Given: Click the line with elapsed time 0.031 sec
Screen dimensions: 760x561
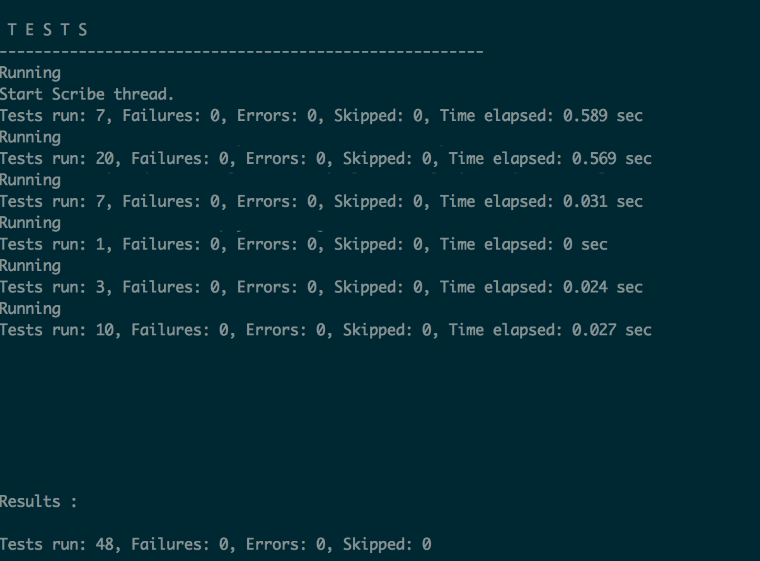Looking at the screenshot, I should click(321, 201).
